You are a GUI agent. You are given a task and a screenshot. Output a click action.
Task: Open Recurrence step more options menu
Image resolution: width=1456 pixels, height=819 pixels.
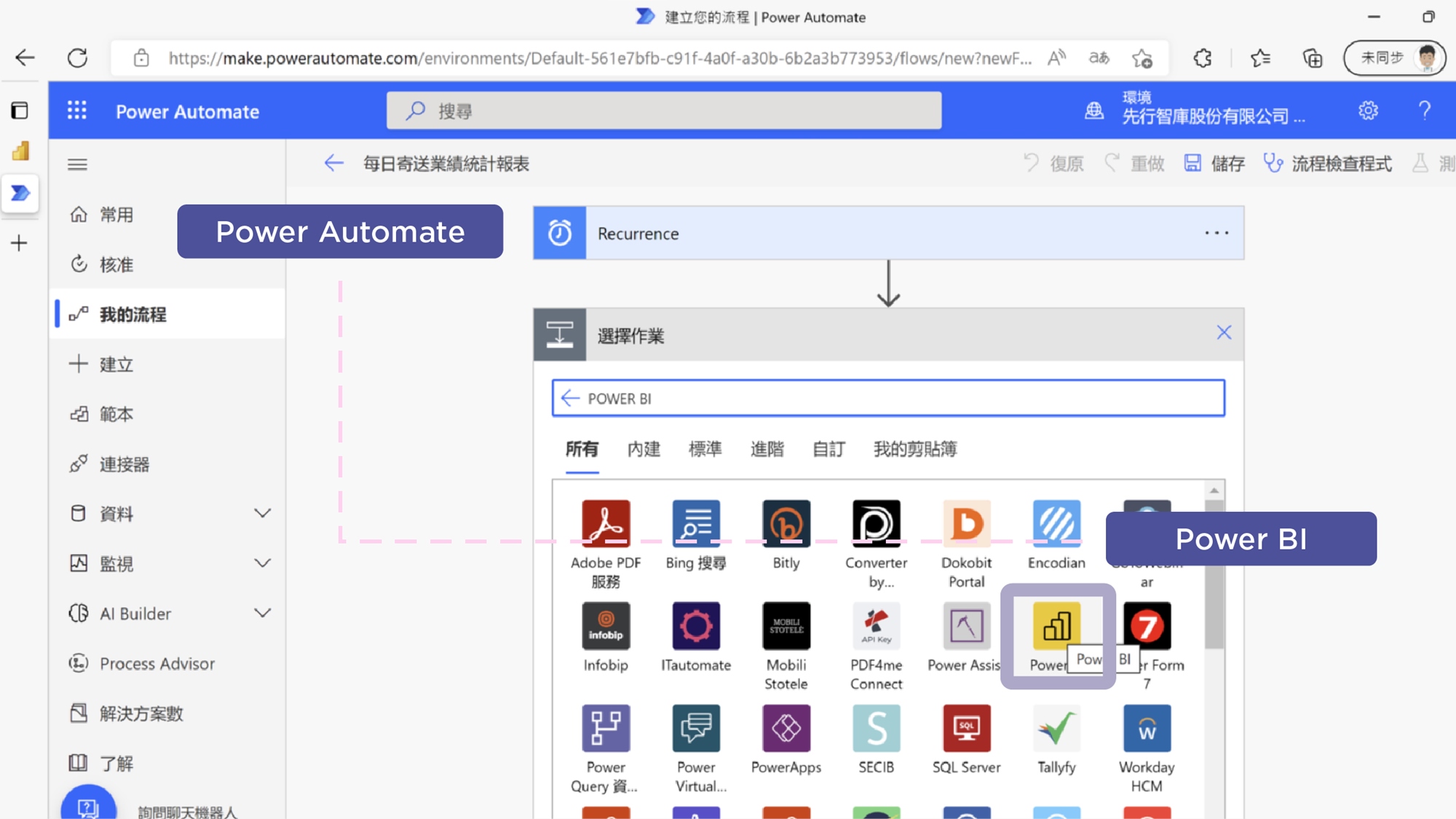point(1216,233)
